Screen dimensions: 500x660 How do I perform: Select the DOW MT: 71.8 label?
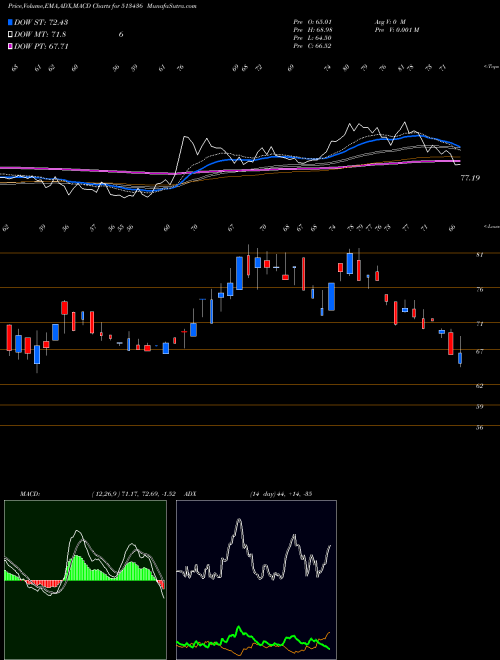tap(40, 35)
